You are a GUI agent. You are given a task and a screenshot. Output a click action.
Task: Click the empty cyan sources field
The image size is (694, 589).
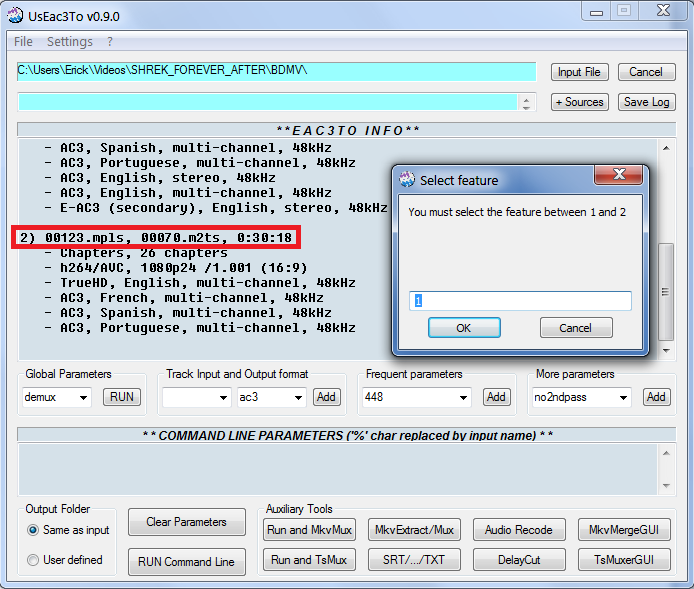pos(268,102)
